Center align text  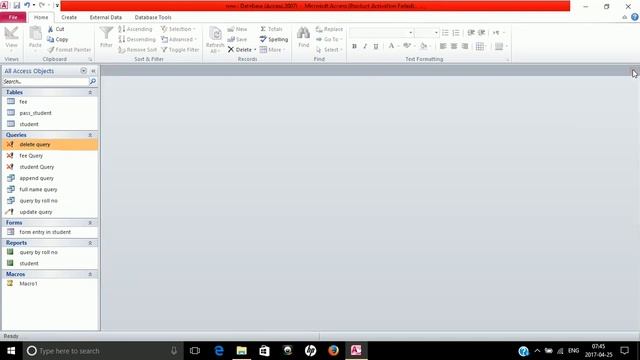(454, 46)
